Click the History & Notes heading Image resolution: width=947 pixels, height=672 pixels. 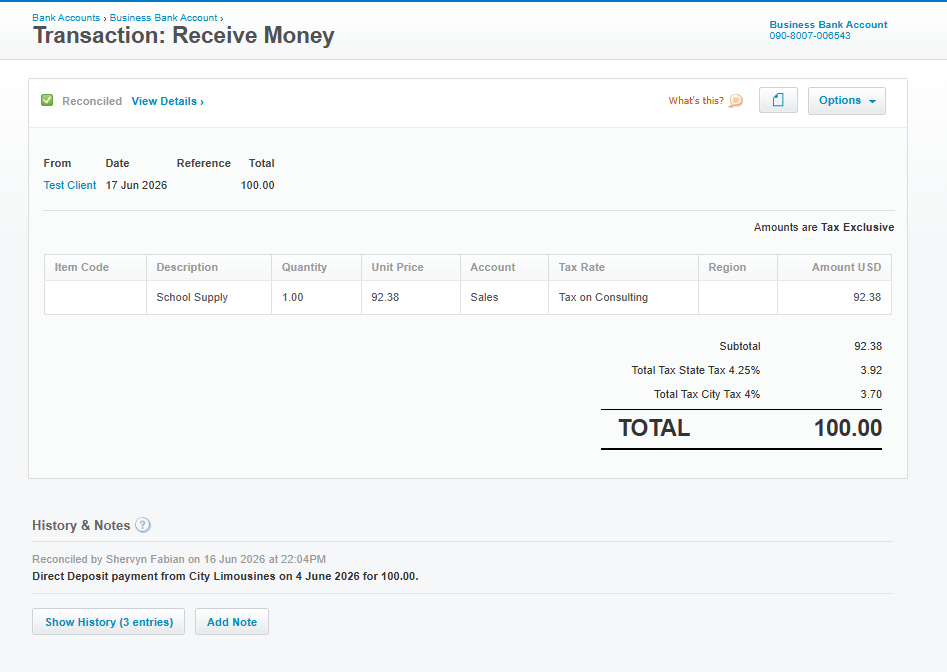[81, 525]
